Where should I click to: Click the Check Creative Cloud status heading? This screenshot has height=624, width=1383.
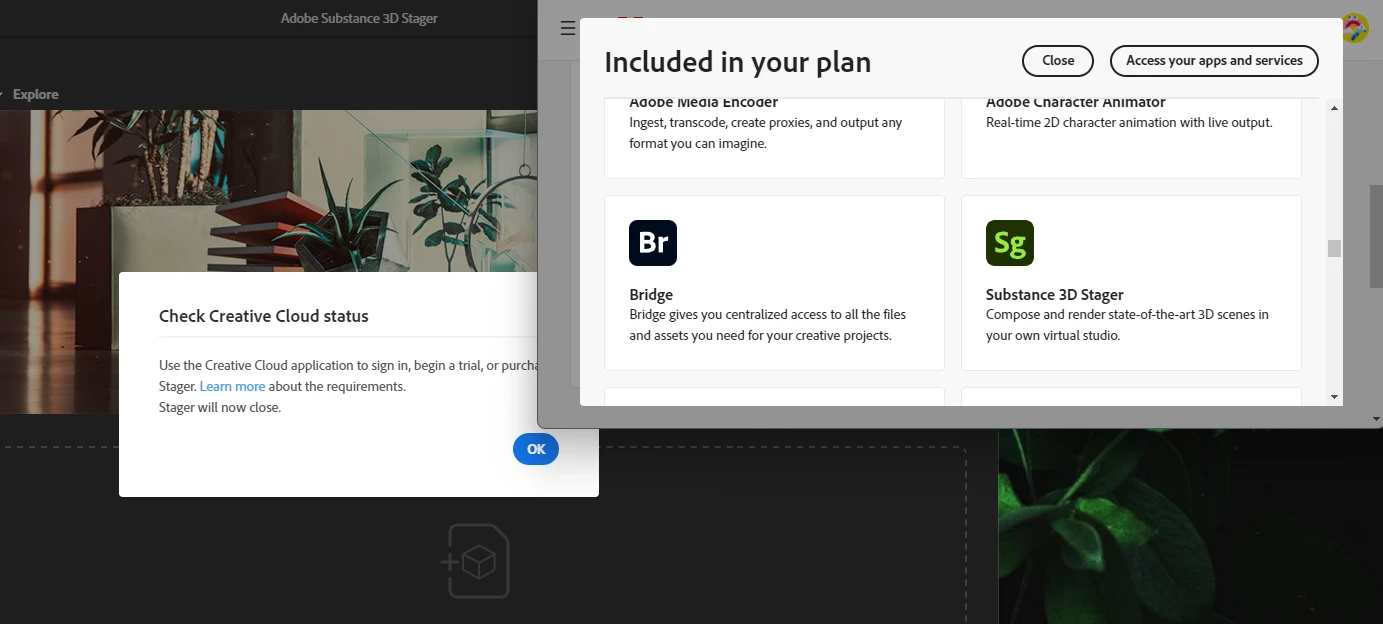[264, 316]
